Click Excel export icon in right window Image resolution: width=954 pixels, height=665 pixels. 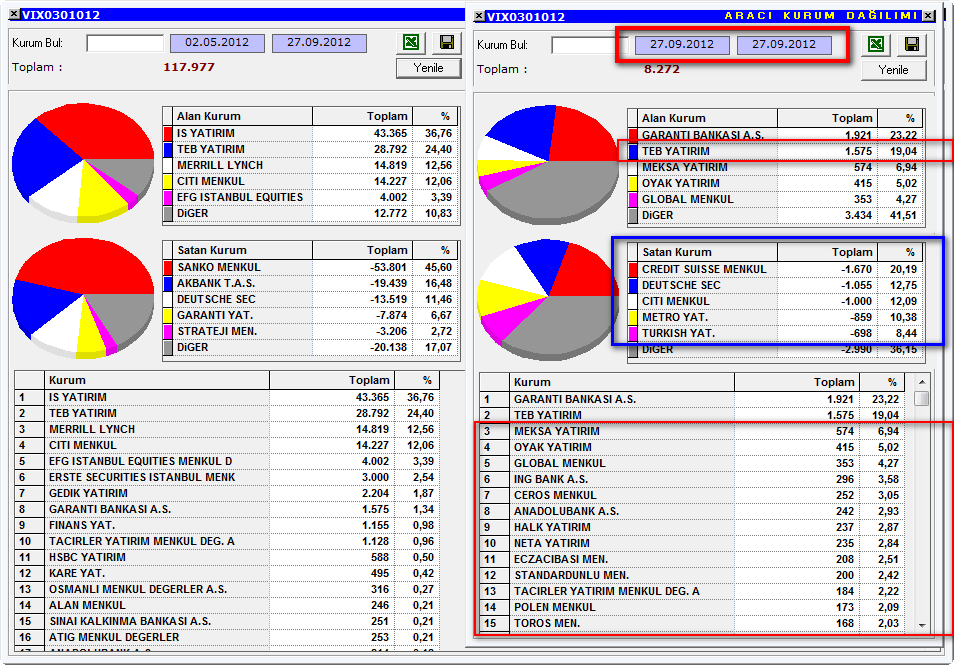[877, 44]
